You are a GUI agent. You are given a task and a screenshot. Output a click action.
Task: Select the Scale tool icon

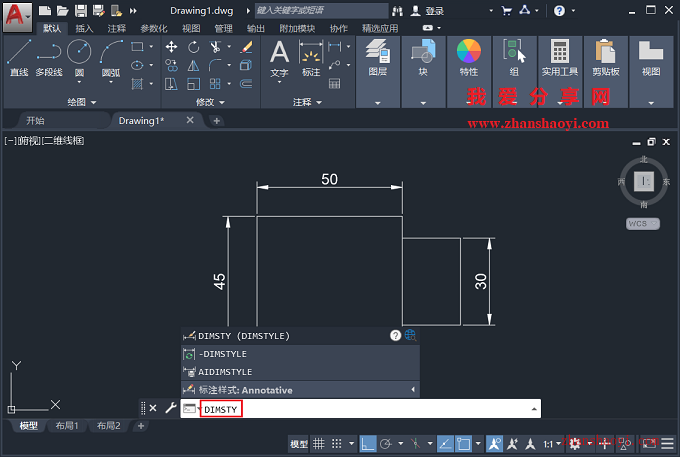click(x=193, y=84)
